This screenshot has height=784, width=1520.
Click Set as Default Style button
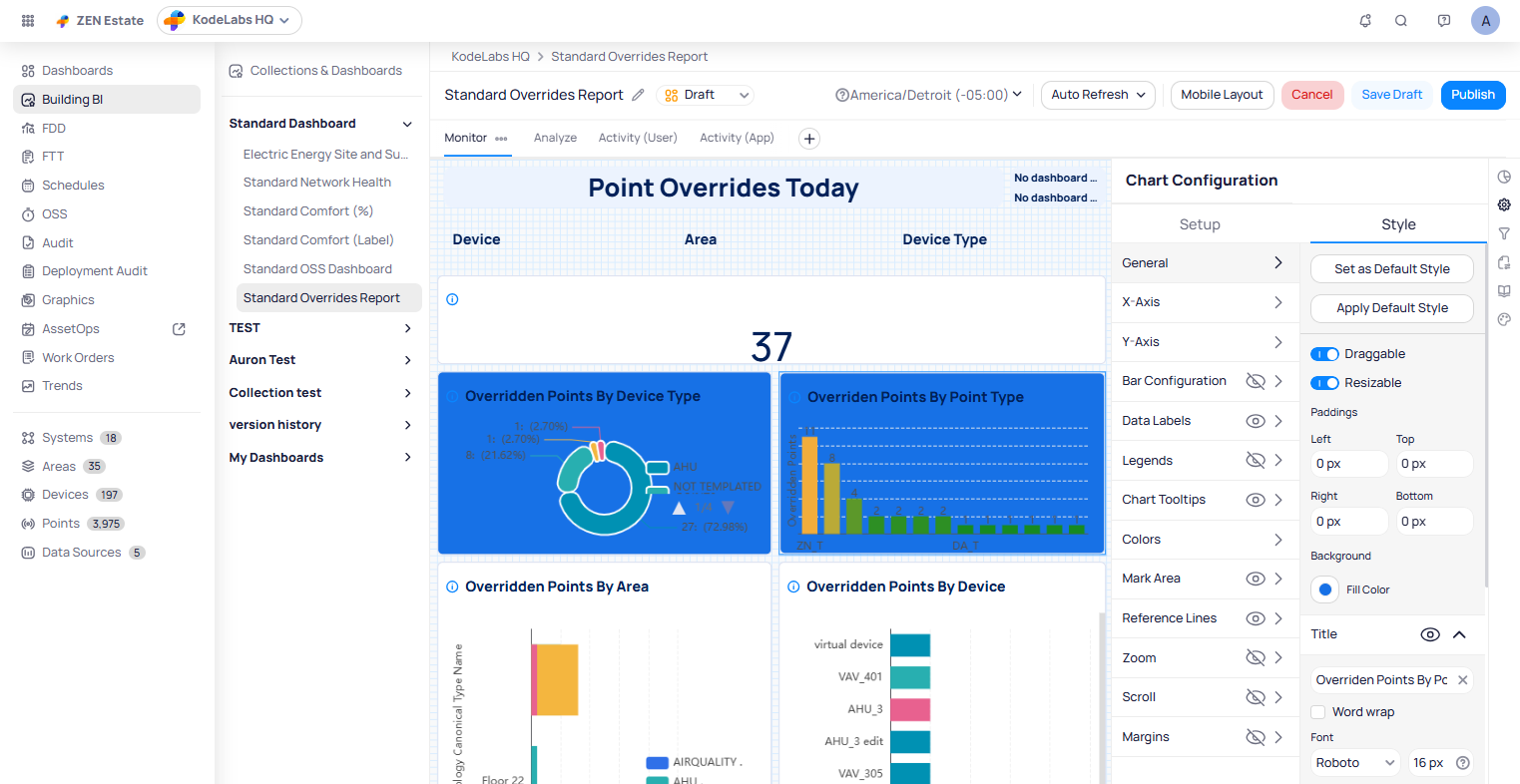coord(1391,269)
